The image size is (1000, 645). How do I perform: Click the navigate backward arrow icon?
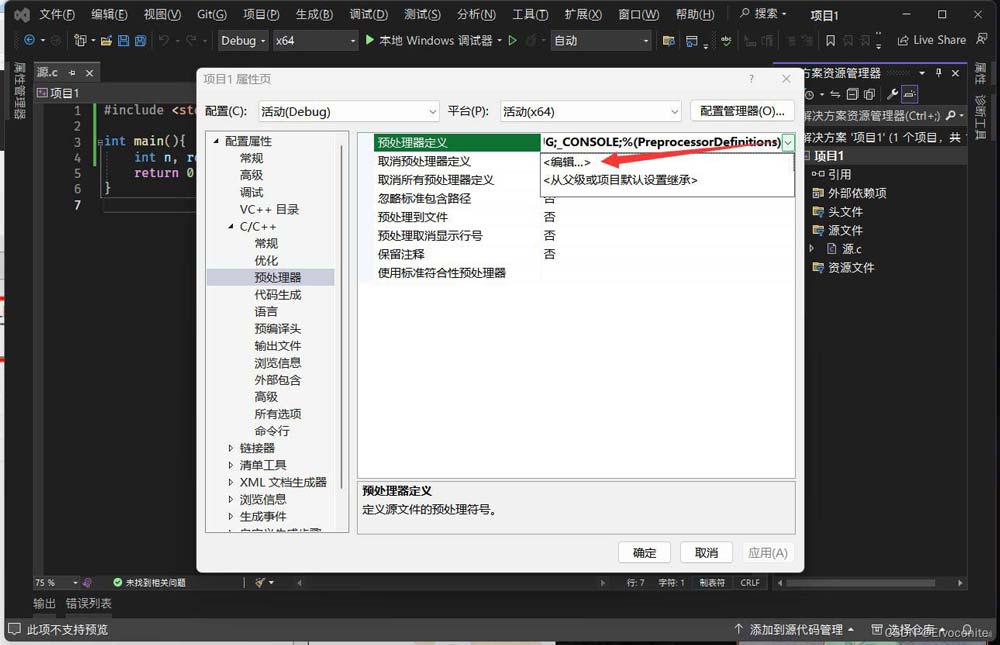click(x=29, y=40)
